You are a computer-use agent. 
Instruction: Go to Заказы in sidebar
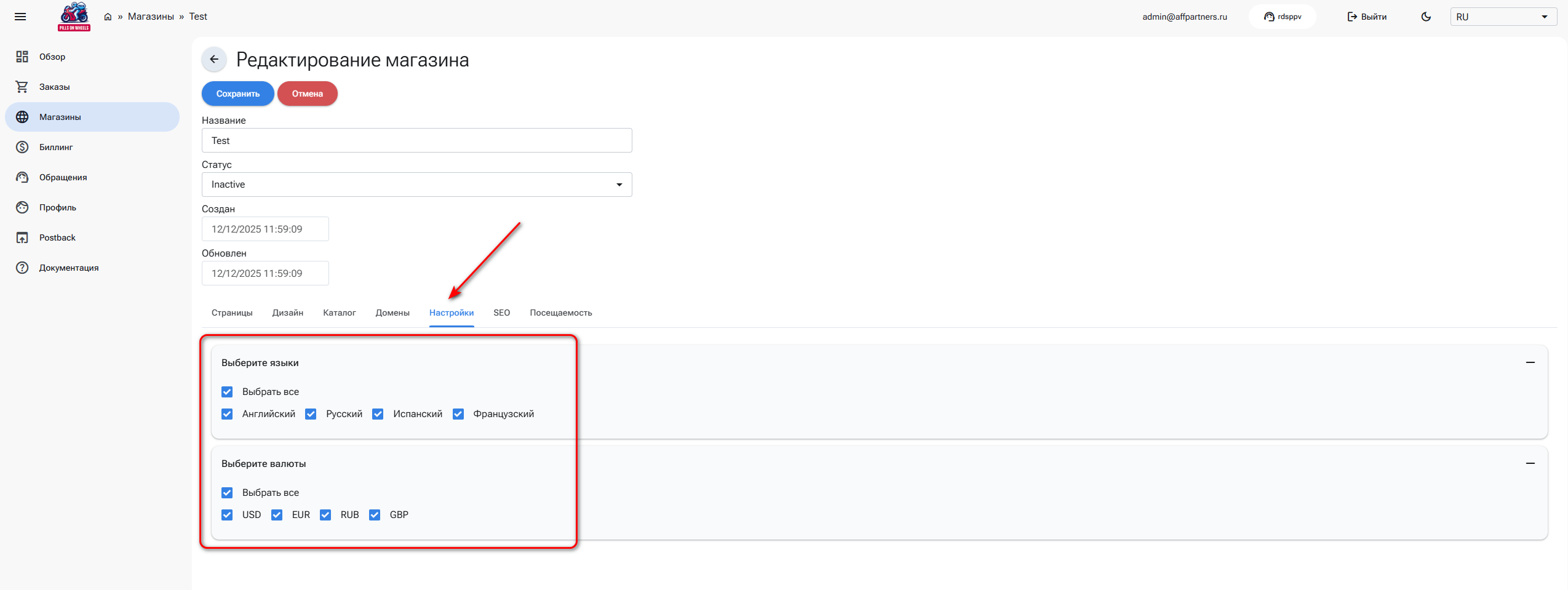tap(54, 87)
